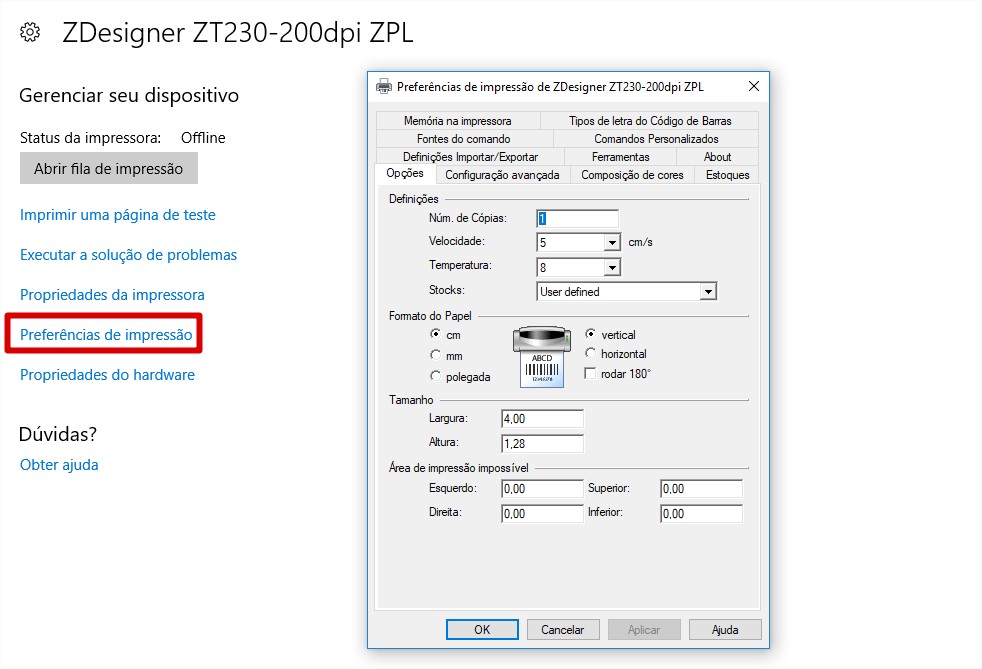Viewport: 982px width, 669px height.
Task: Open the Fontes do comando tab
Action: click(464, 138)
